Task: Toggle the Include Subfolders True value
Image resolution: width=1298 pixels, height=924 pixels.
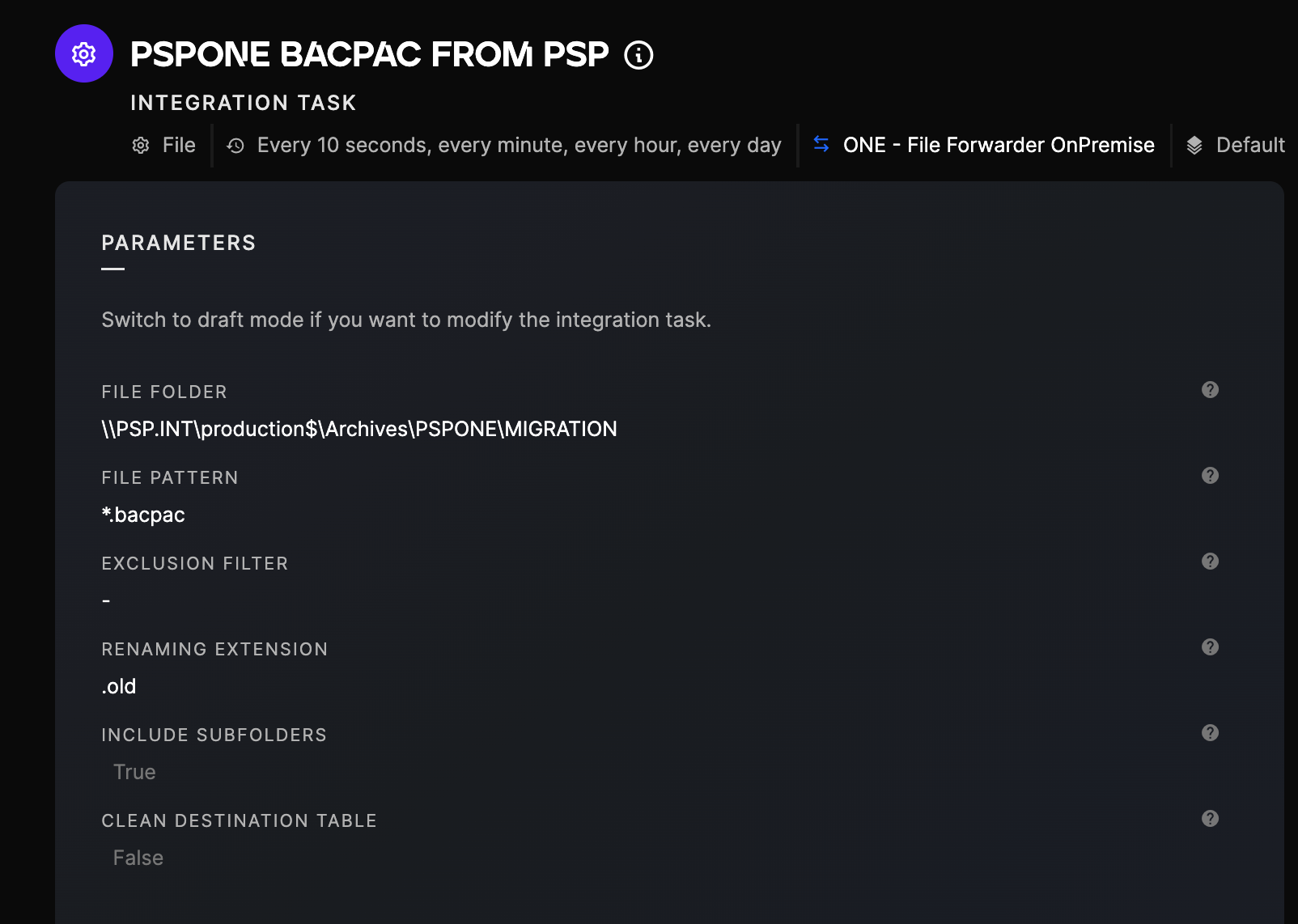Action: (134, 772)
